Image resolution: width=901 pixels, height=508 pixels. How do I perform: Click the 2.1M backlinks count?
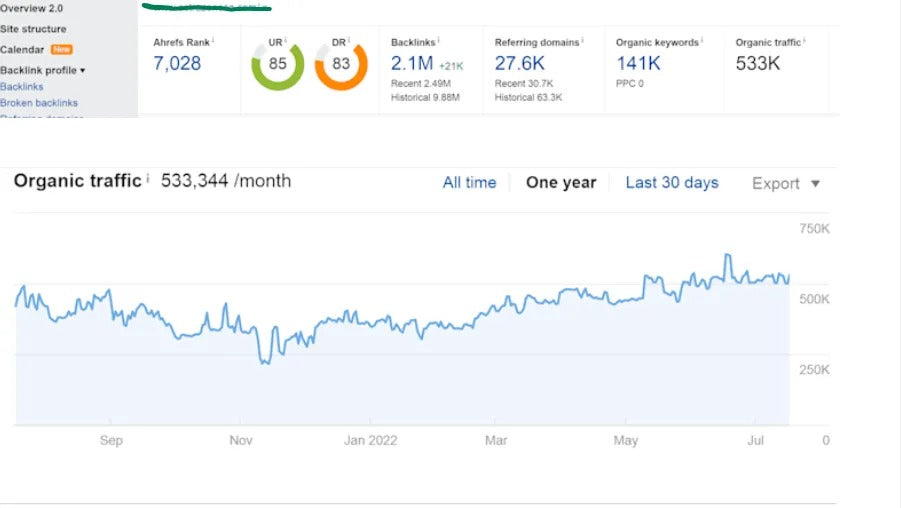pyautogui.click(x=412, y=64)
